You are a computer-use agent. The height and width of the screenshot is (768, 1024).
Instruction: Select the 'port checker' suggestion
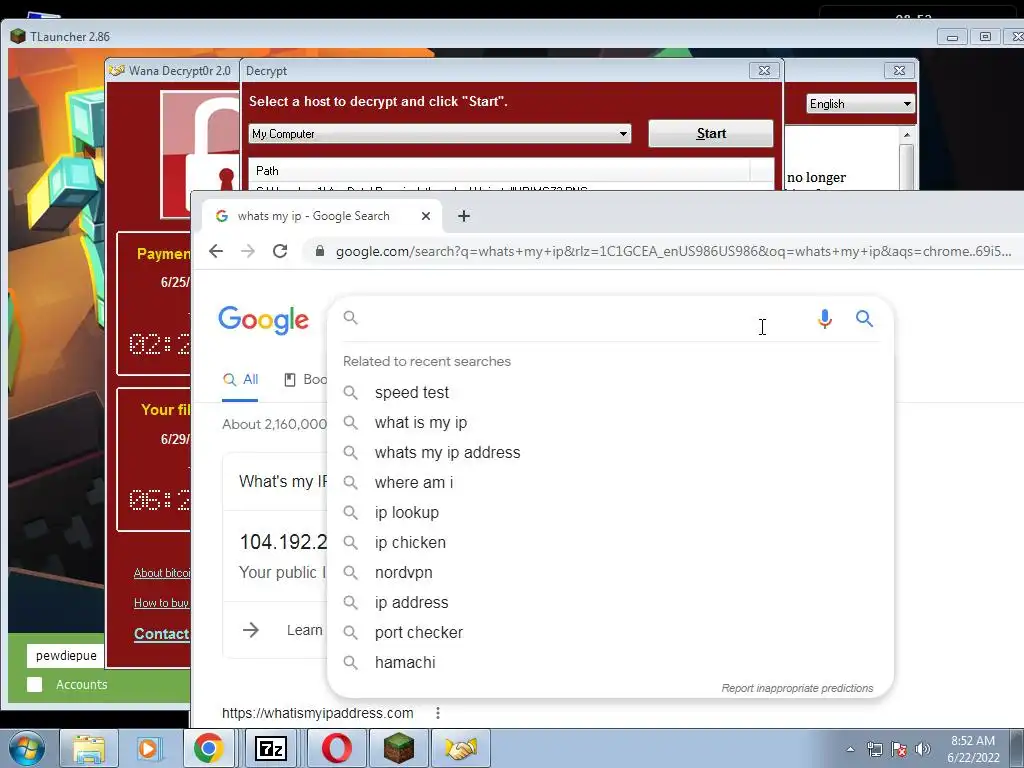click(x=610, y=633)
